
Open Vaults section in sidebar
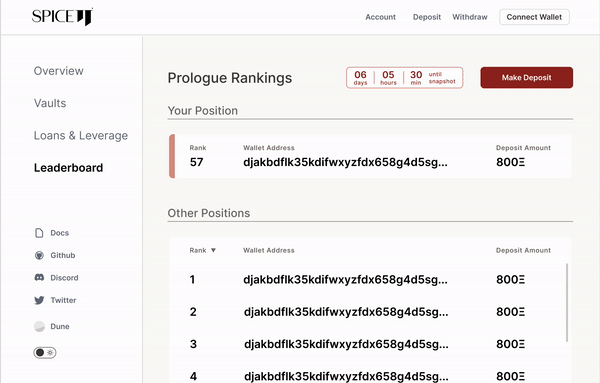click(50, 103)
